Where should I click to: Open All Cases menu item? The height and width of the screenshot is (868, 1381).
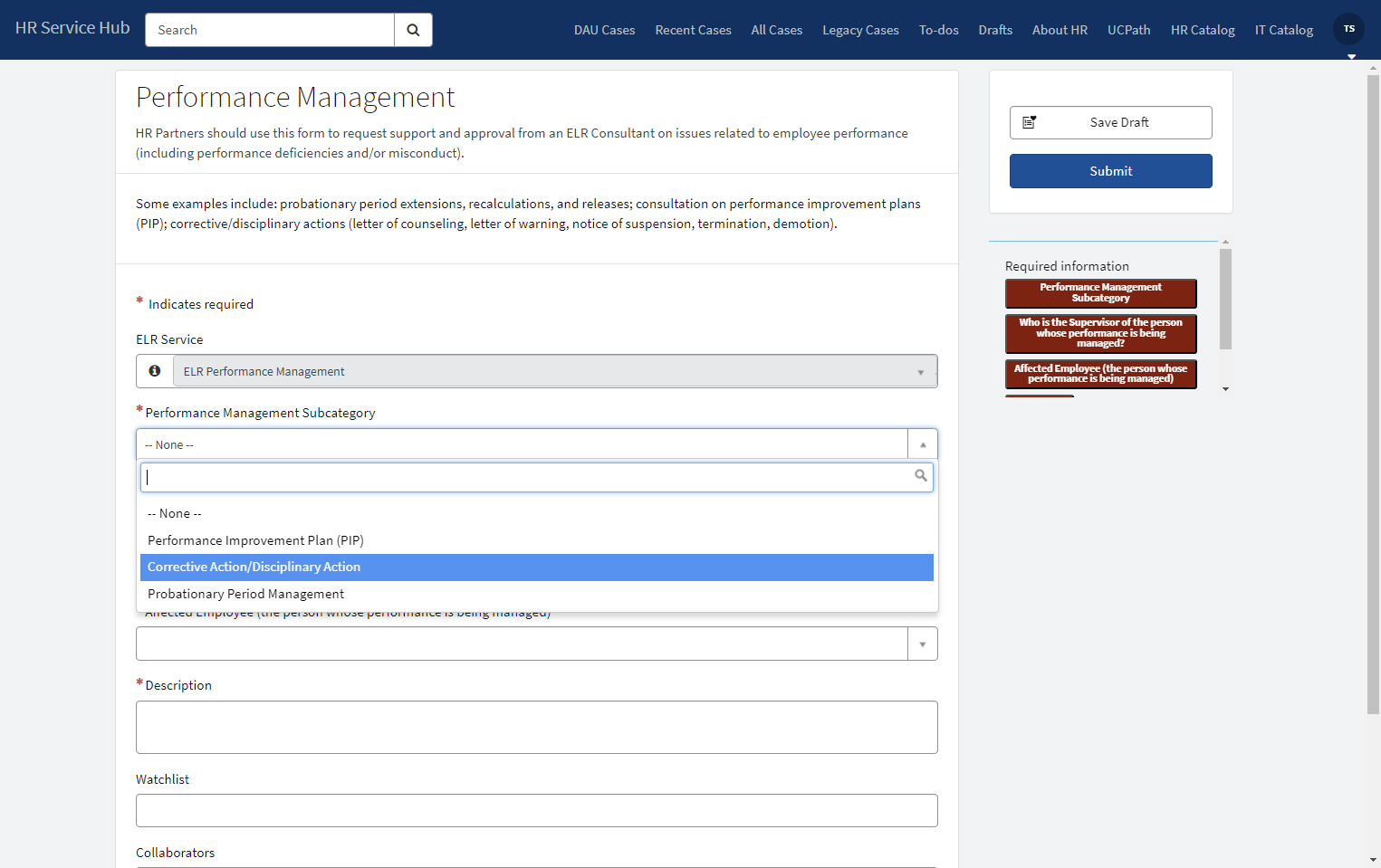(776, 30)
